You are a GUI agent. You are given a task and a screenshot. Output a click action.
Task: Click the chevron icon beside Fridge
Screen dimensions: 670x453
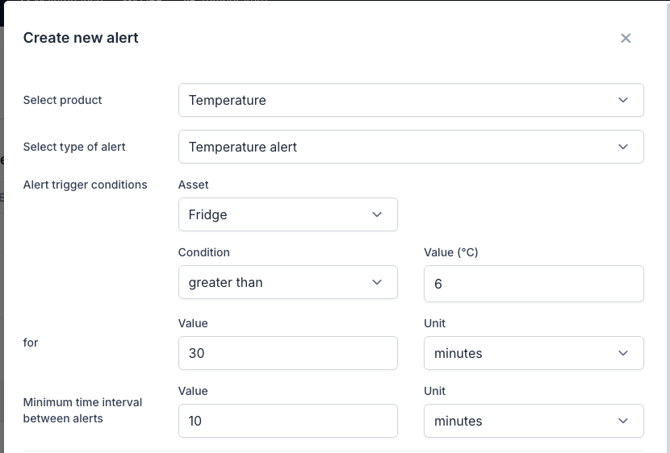pos(376,214)
